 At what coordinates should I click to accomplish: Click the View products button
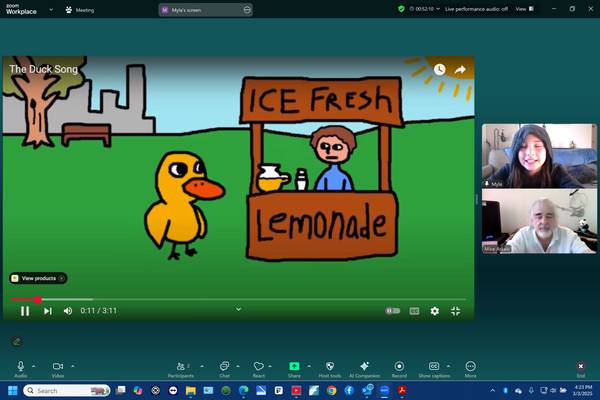point(38,278)
